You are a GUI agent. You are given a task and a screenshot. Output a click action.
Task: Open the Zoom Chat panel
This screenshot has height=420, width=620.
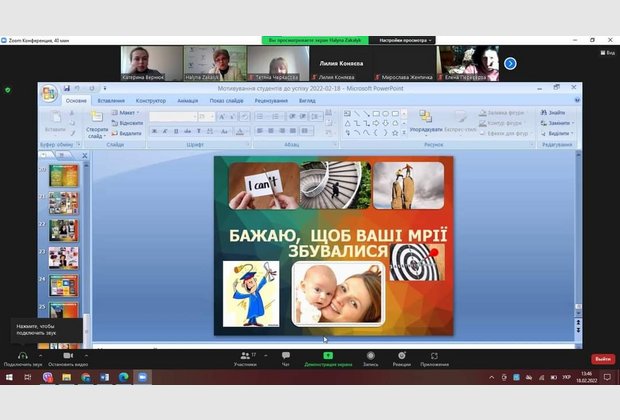pyautogui.click(x=286, y=357)
